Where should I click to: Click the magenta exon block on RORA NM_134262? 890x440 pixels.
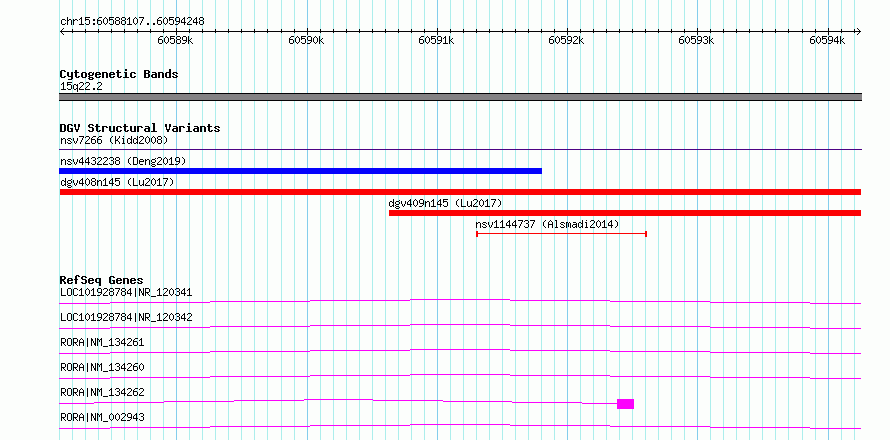pos(625,404)
